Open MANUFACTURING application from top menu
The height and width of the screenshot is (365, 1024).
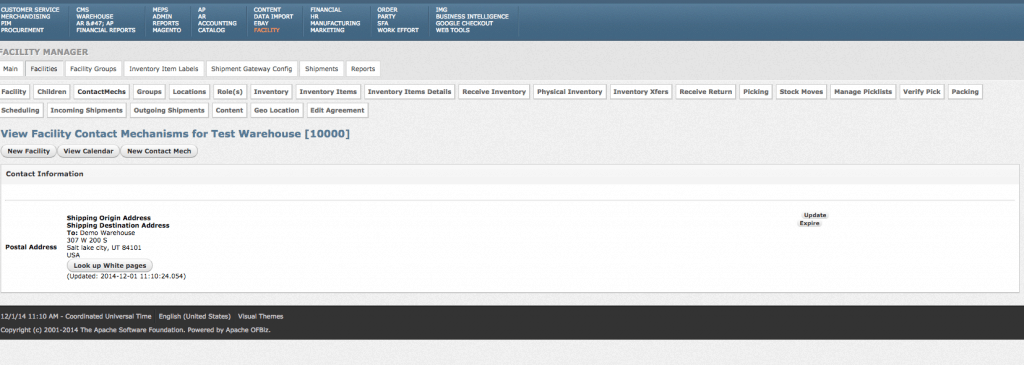click(335, 23)
